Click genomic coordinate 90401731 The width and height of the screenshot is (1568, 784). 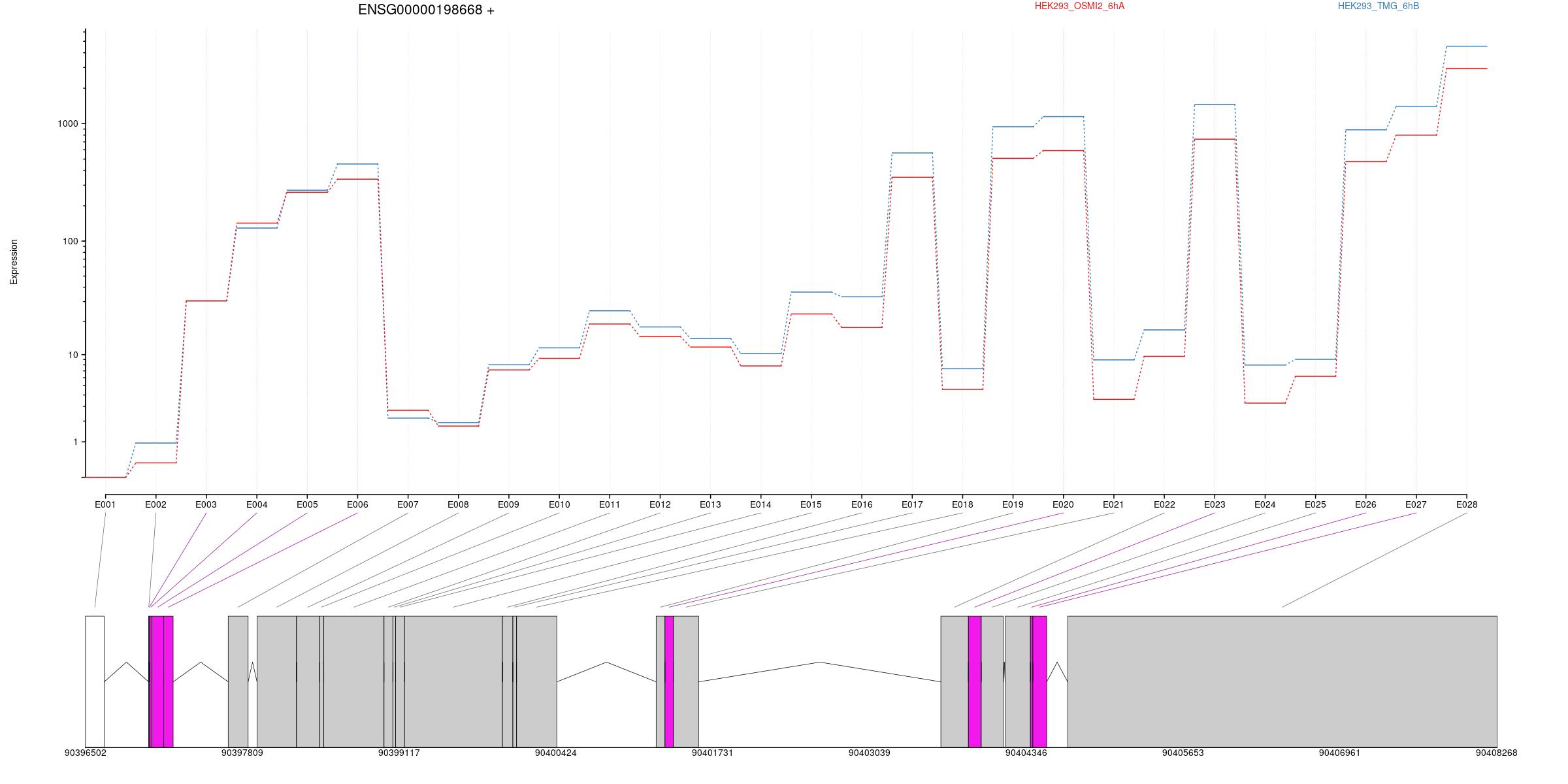click(713, 753)
